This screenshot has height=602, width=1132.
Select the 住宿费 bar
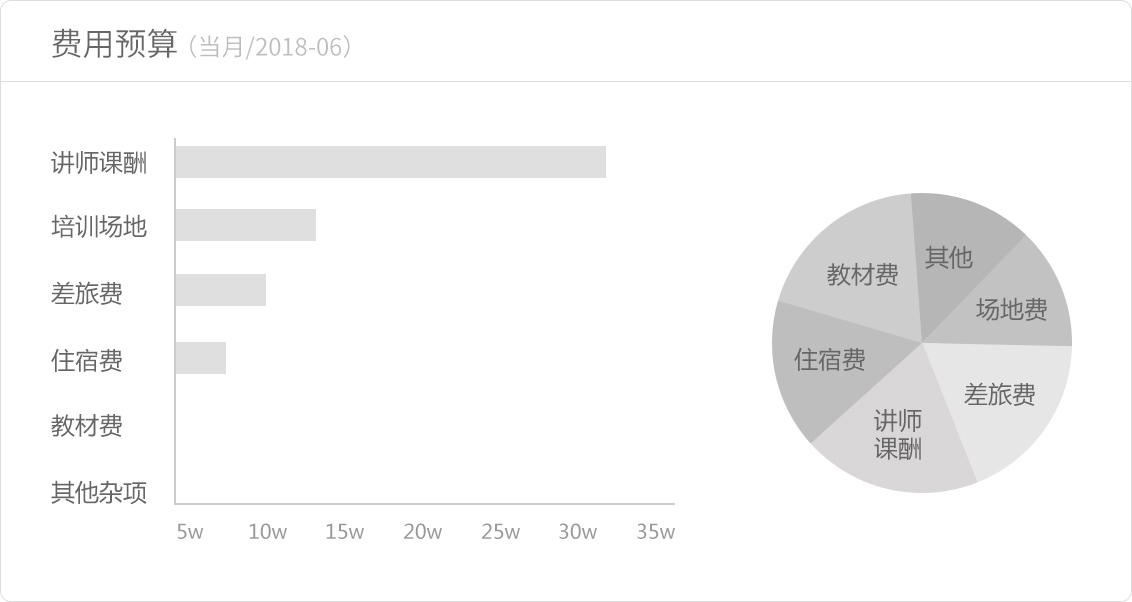[201, 358]
